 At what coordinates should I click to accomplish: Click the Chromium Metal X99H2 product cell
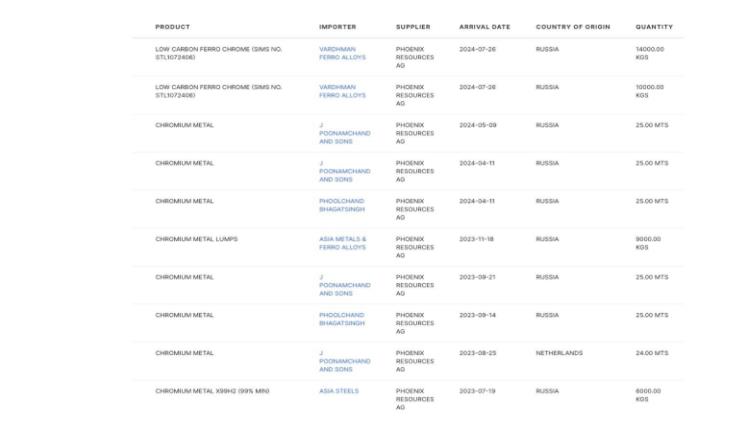click(211, 391)
